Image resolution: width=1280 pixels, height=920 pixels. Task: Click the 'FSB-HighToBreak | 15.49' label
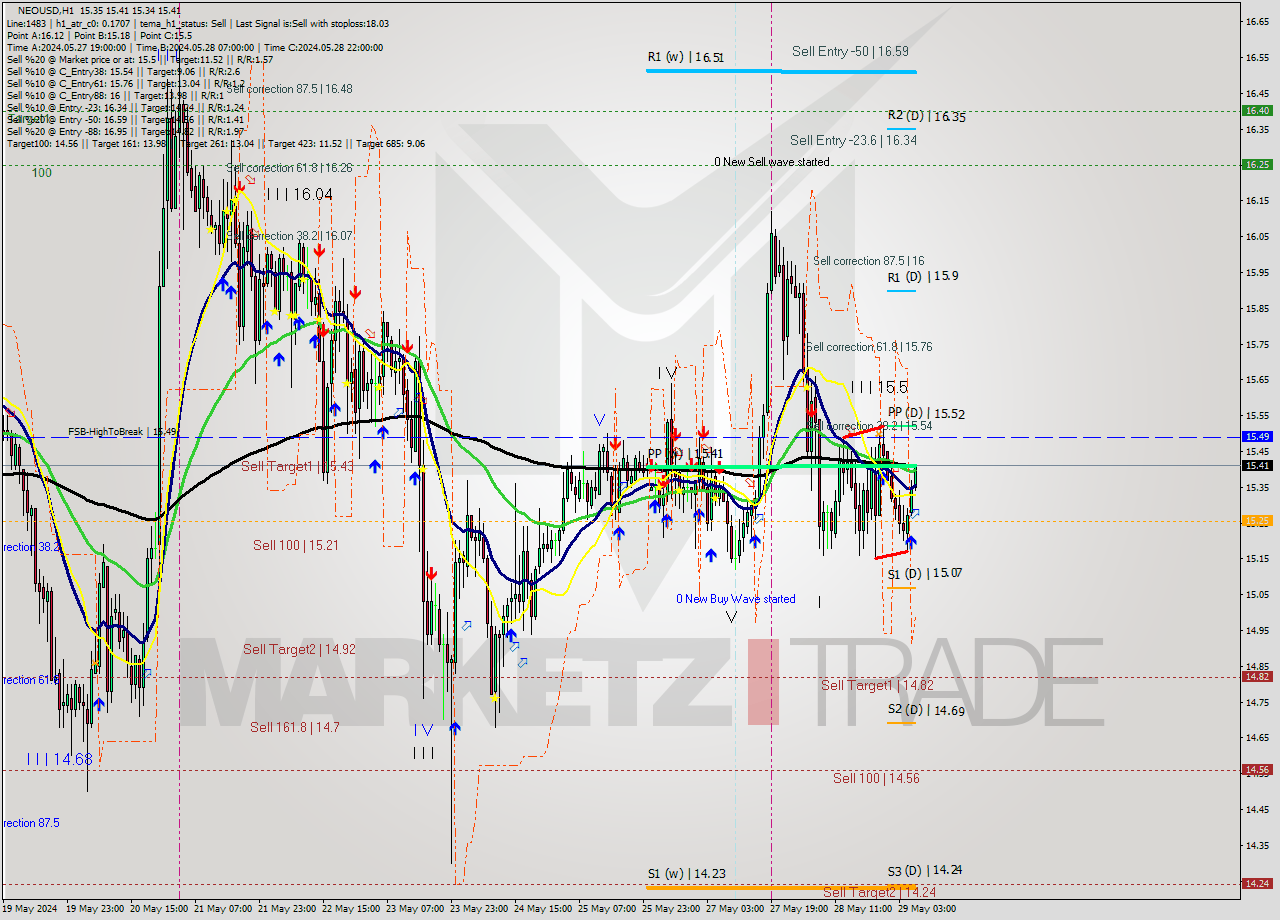click(122, 432)
